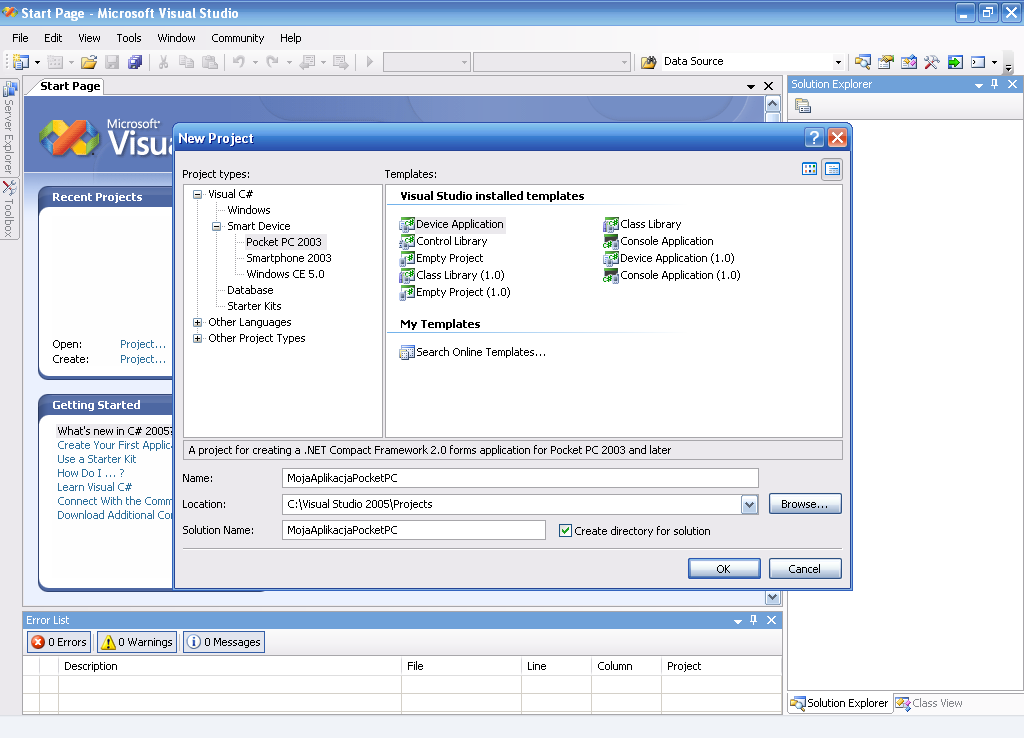Toggle the 0 Warnings filter
1024x738 pixels.
137,642
